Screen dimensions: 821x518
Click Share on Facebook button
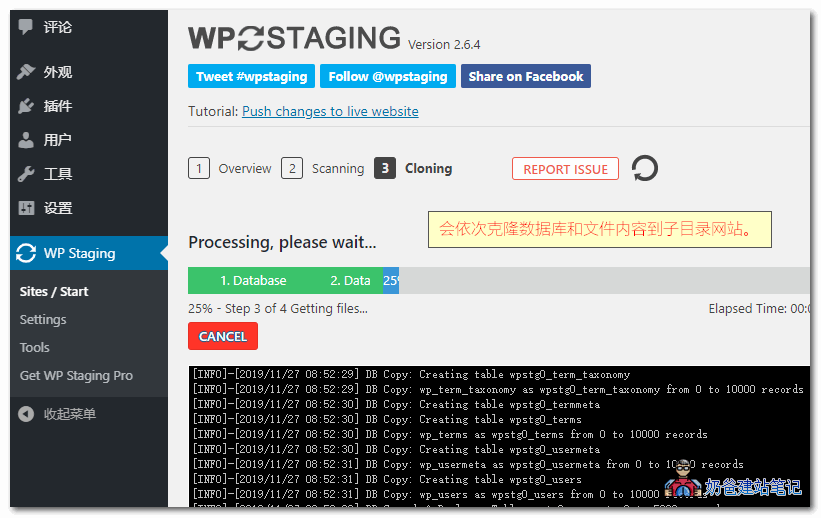[x=526, y=76]
